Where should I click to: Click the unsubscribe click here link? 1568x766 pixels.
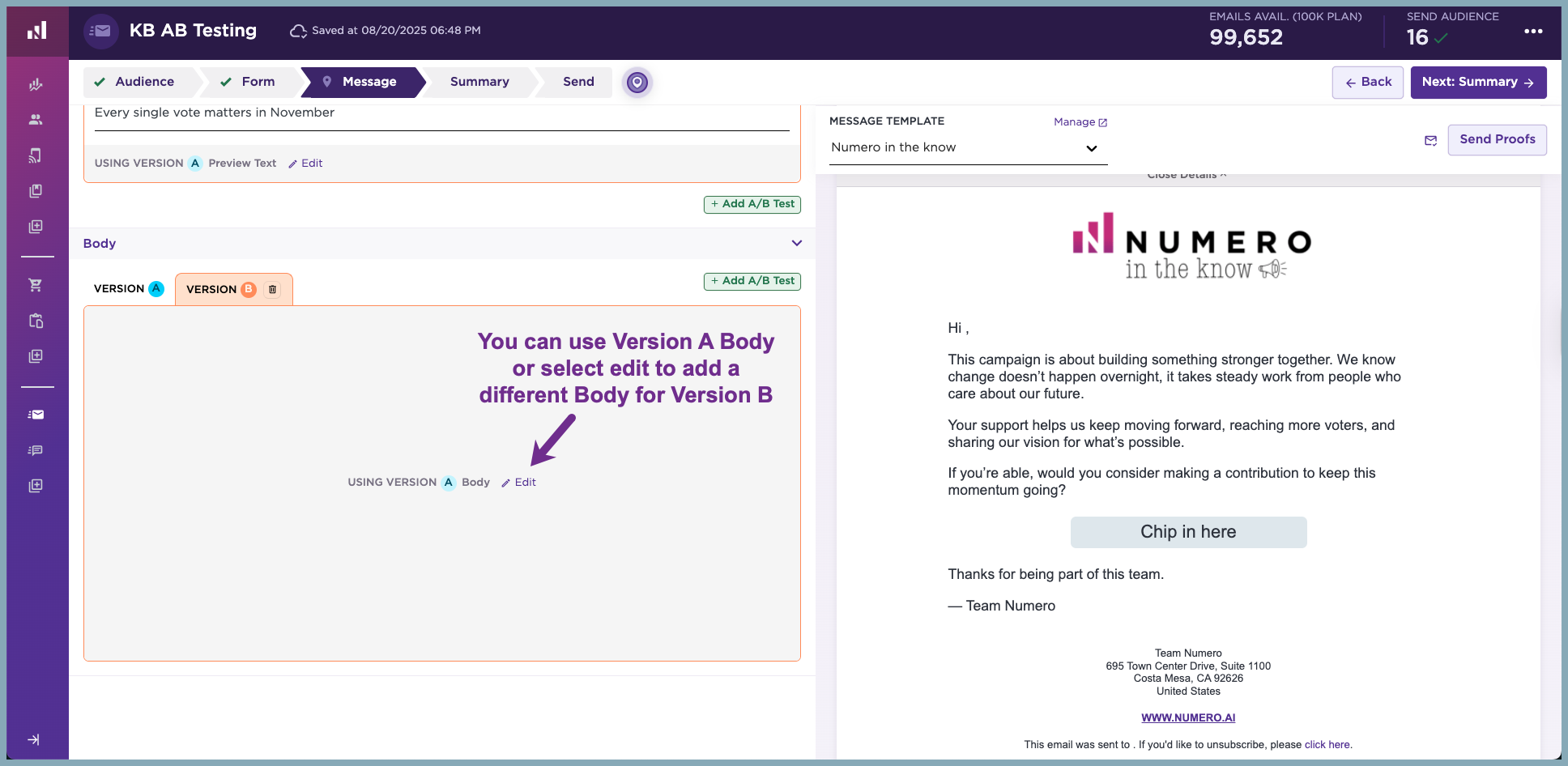click(1327, 745)
